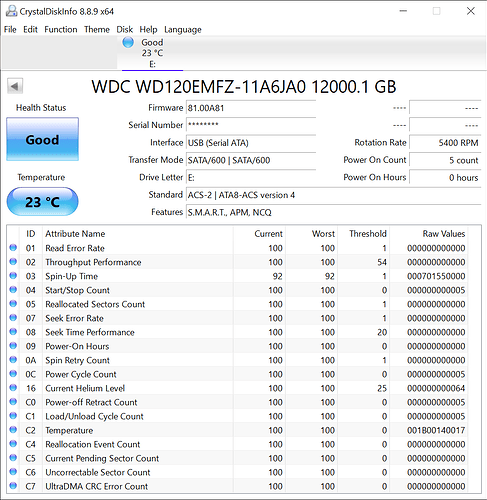Open the Theme menu

[x=97, y=30]
